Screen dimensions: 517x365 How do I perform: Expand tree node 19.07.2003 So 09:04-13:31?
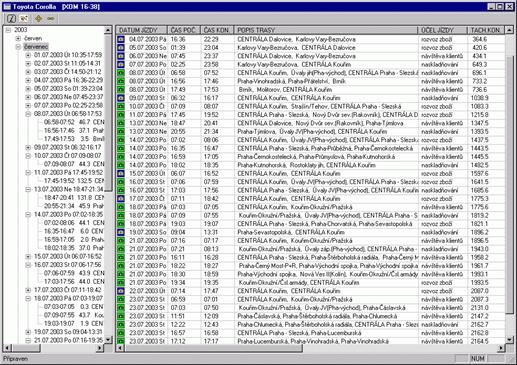pos(28,332)
